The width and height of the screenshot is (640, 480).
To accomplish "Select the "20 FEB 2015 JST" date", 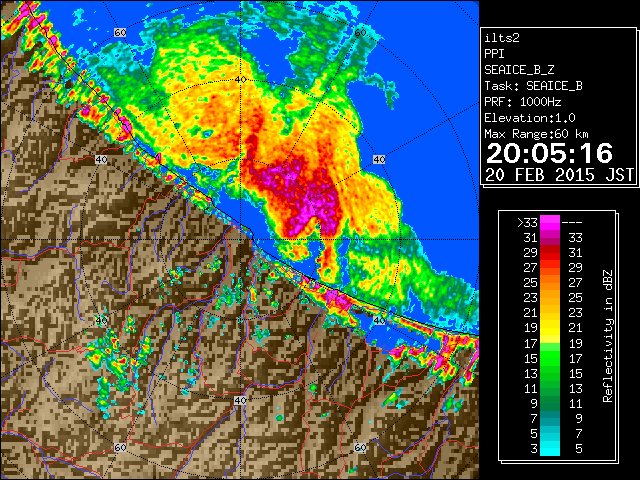I will click(x=560, y=175).
